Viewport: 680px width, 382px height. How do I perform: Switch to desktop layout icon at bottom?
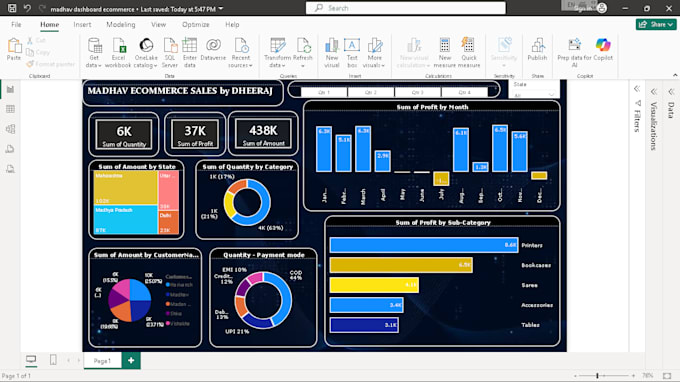click(31, 359)
